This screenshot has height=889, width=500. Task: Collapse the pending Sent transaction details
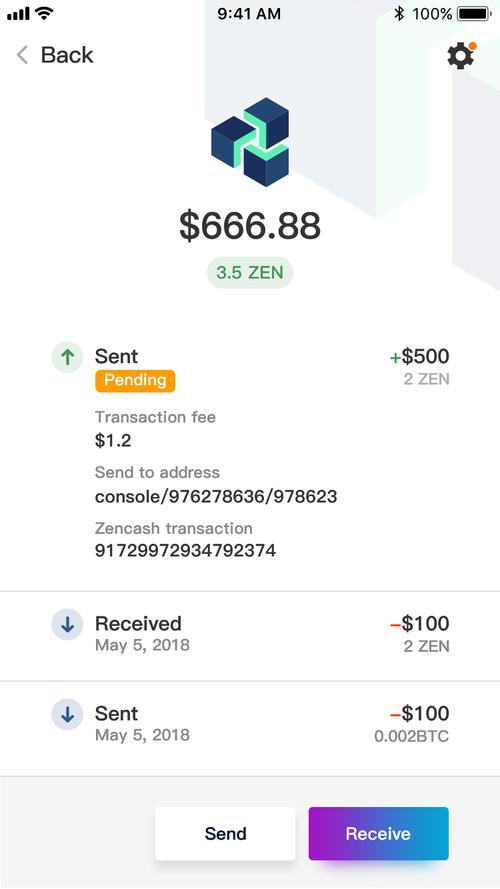[x=250, y=368]
